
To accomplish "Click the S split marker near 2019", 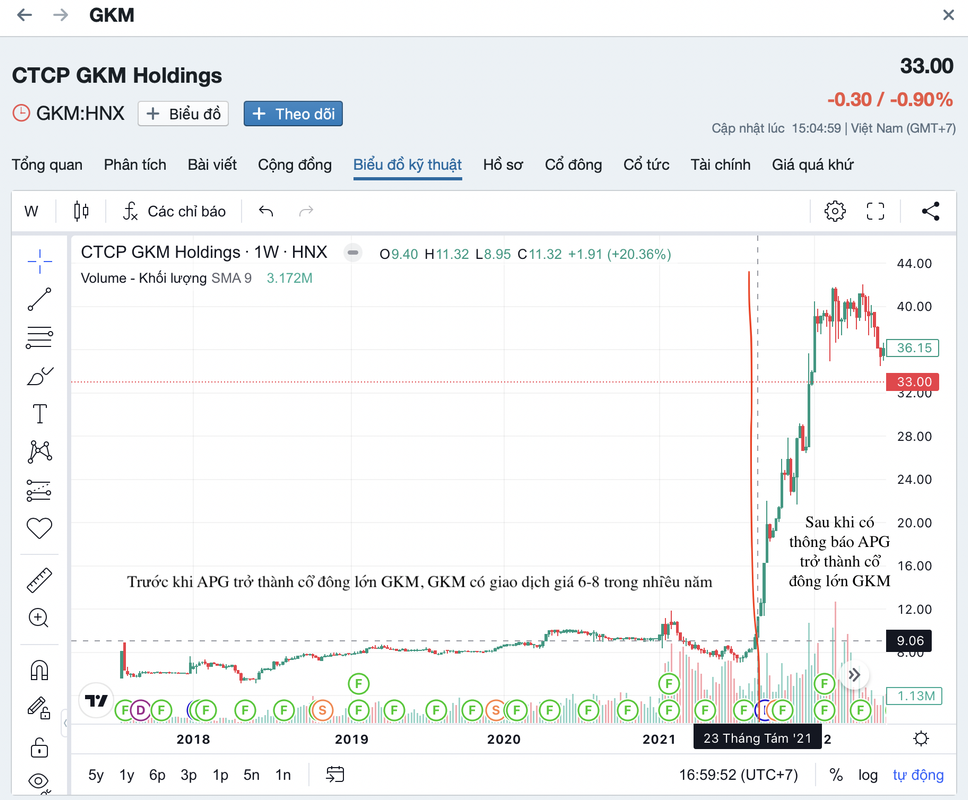I will (322, 710).
